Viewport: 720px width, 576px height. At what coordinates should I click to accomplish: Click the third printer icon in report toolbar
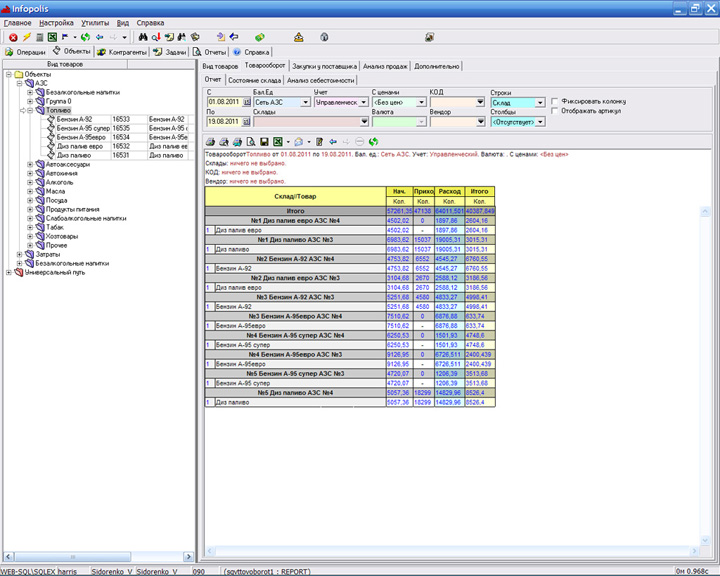237,142
